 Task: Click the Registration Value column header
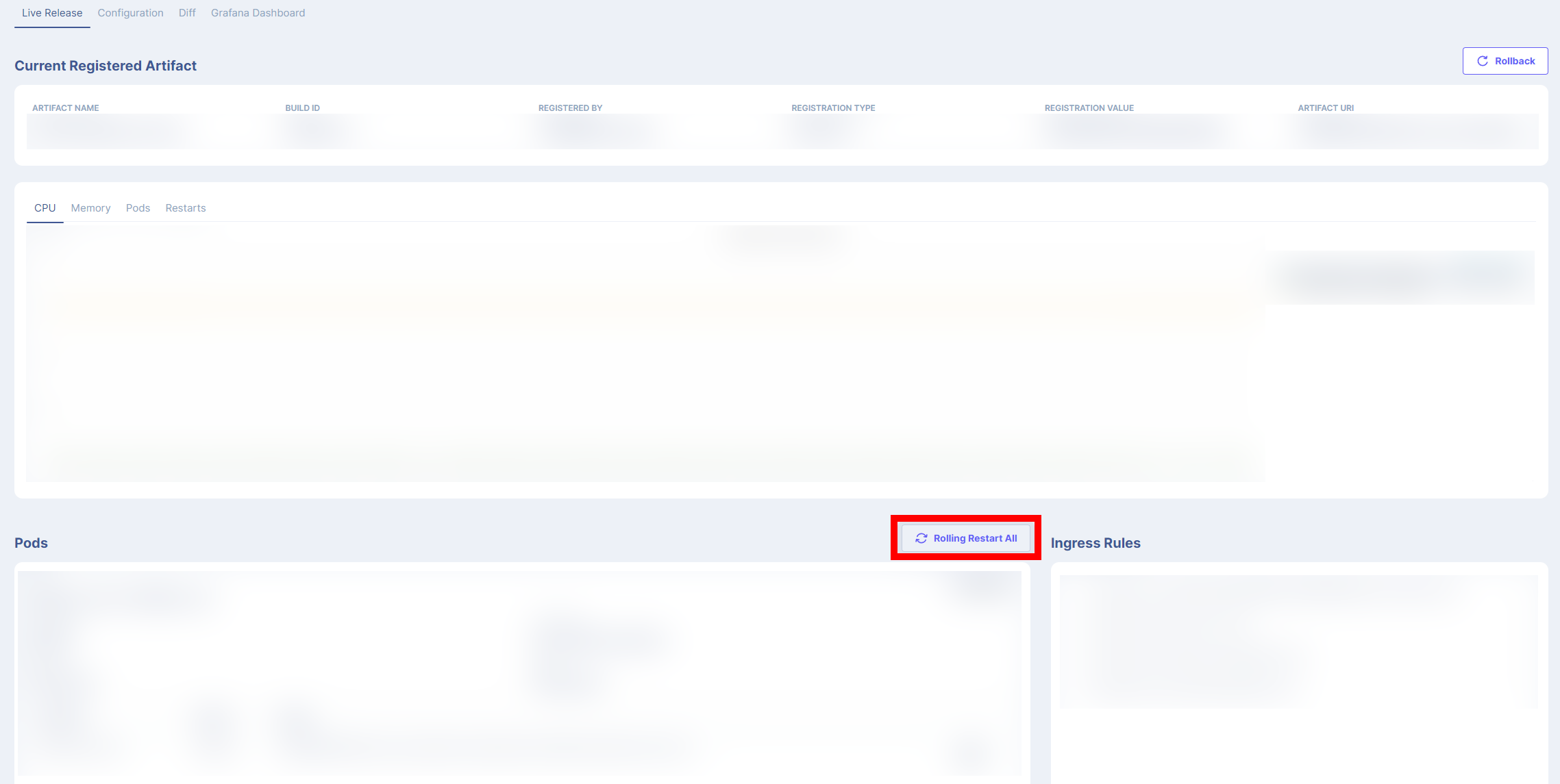coord(1089,108)
